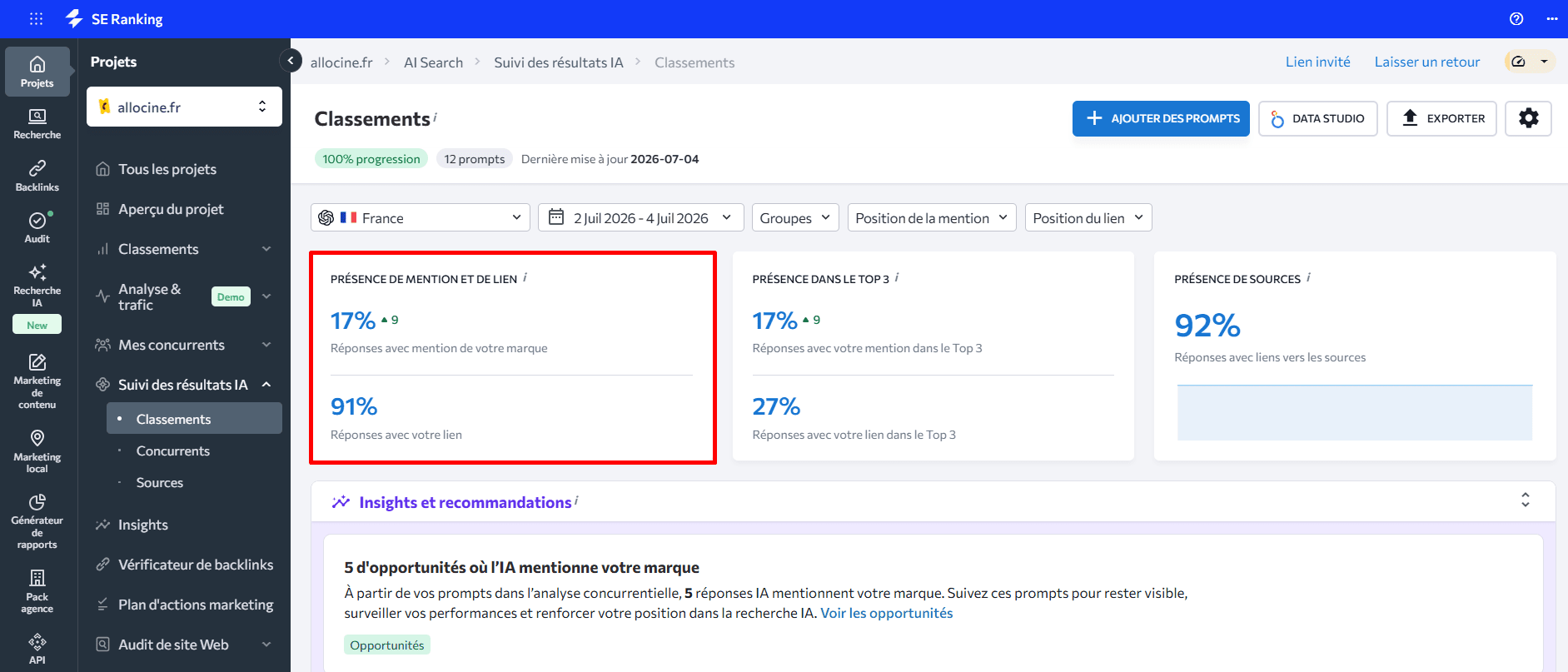Expand Analyse & trafic chevron
Image resolution: width=1568 pixels, height=672 pixels.
[266, 296]
